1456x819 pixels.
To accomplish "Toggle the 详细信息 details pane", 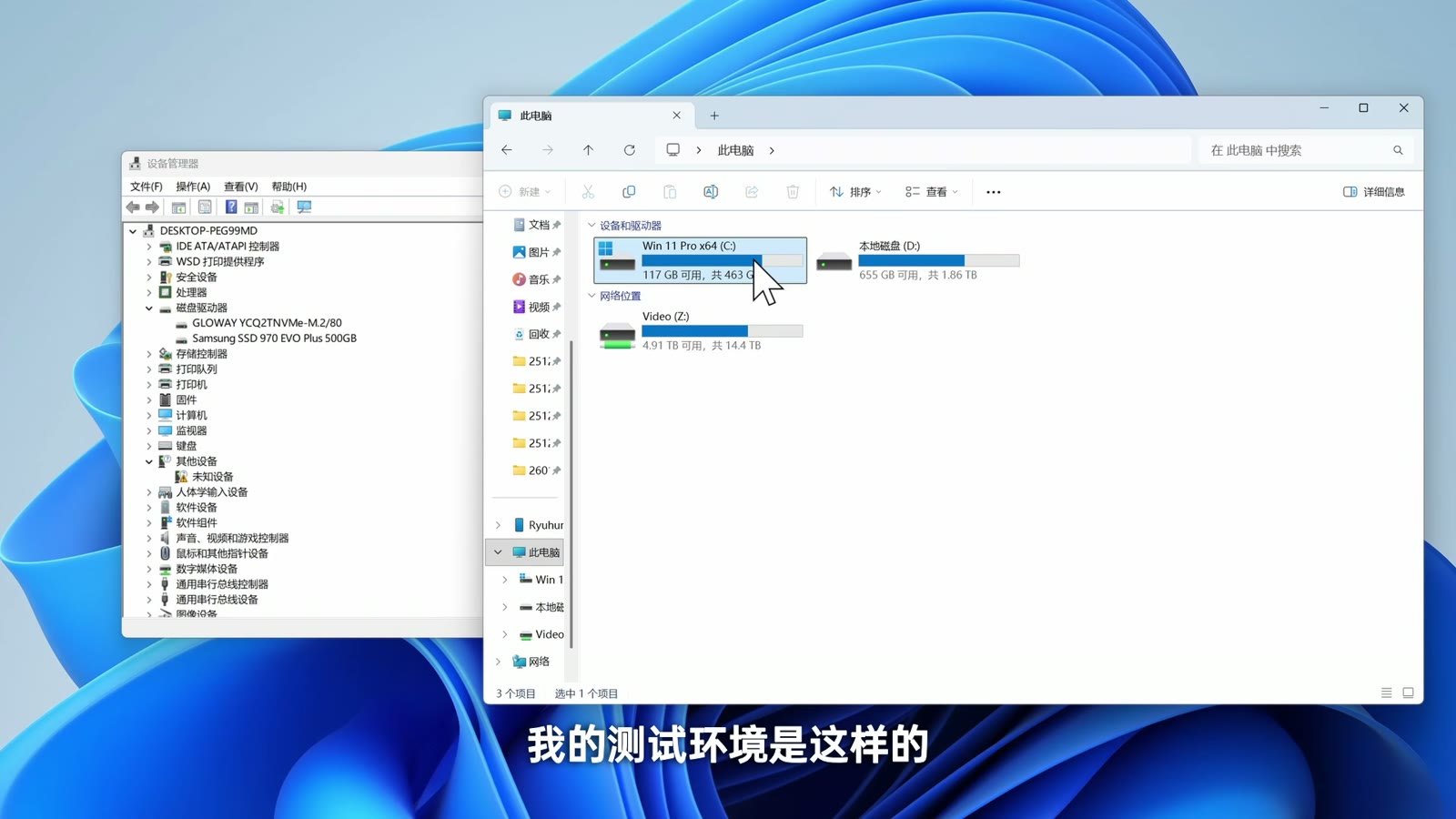I will pyautogui.click(x=1374, y=192).
